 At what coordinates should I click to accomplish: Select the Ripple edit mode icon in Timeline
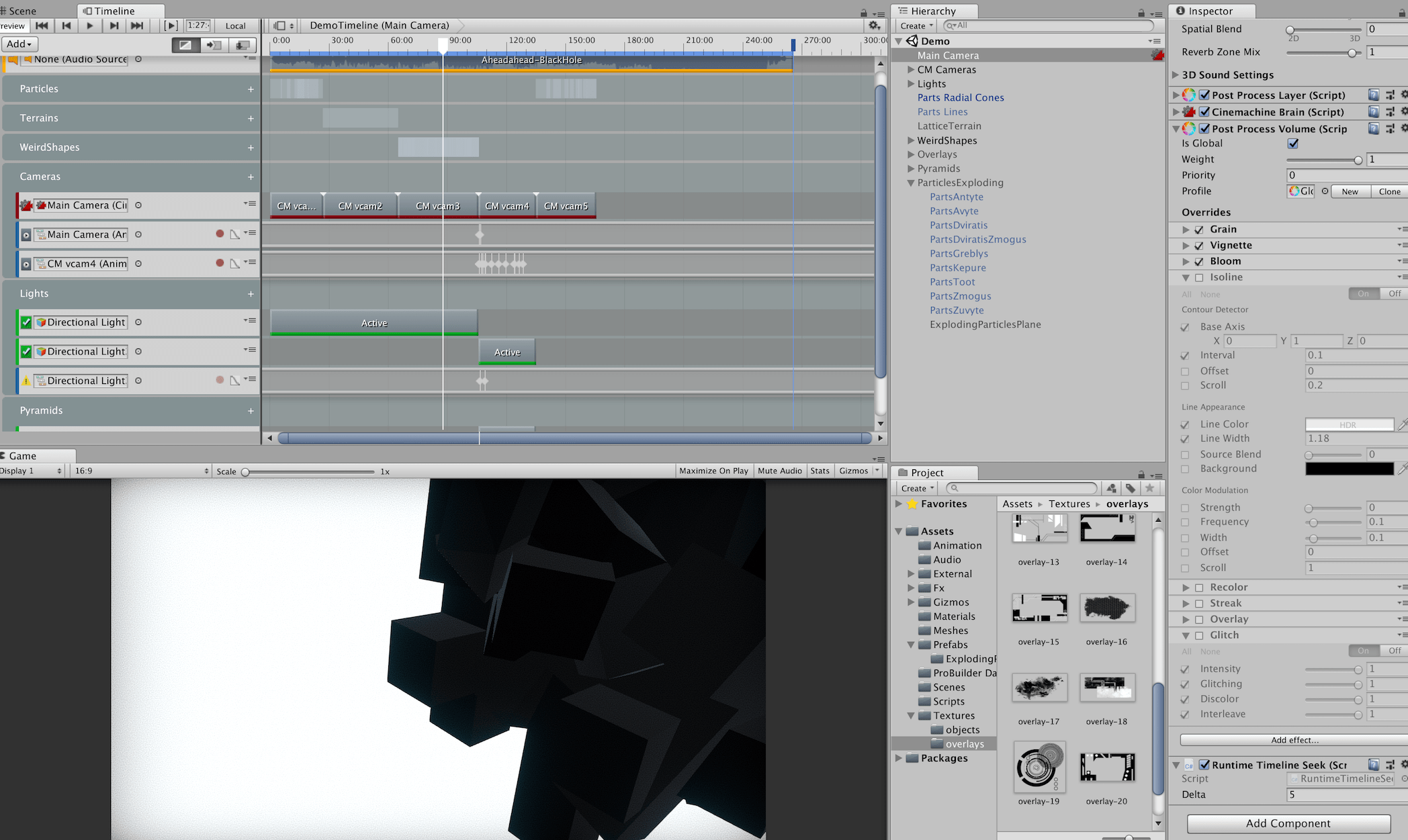[215, 44]
